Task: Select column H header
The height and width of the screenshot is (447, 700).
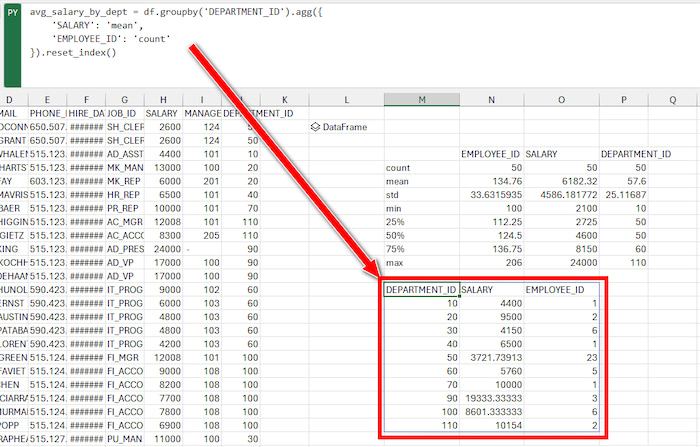Action: click(x=161, y=100)
